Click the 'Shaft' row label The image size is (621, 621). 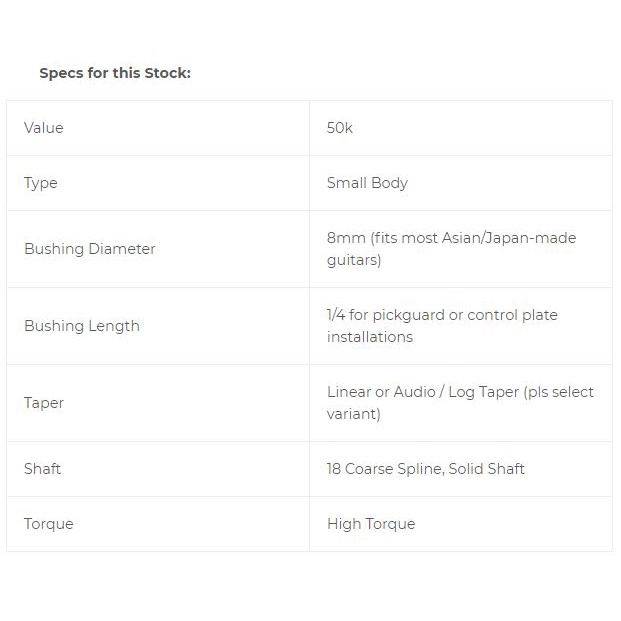point(43,469)
